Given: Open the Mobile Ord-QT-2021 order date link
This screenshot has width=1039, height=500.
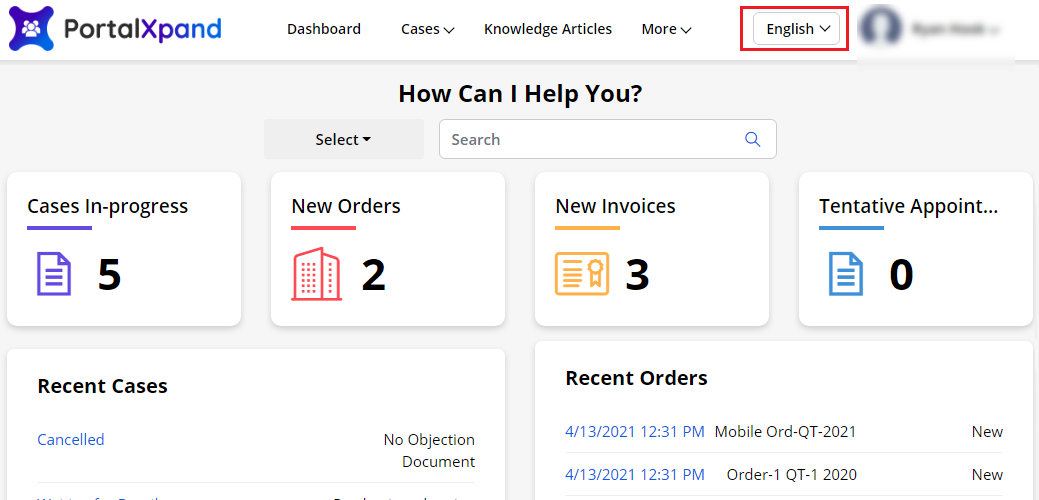Looking at the screenshot, I should tap(634, 432).
